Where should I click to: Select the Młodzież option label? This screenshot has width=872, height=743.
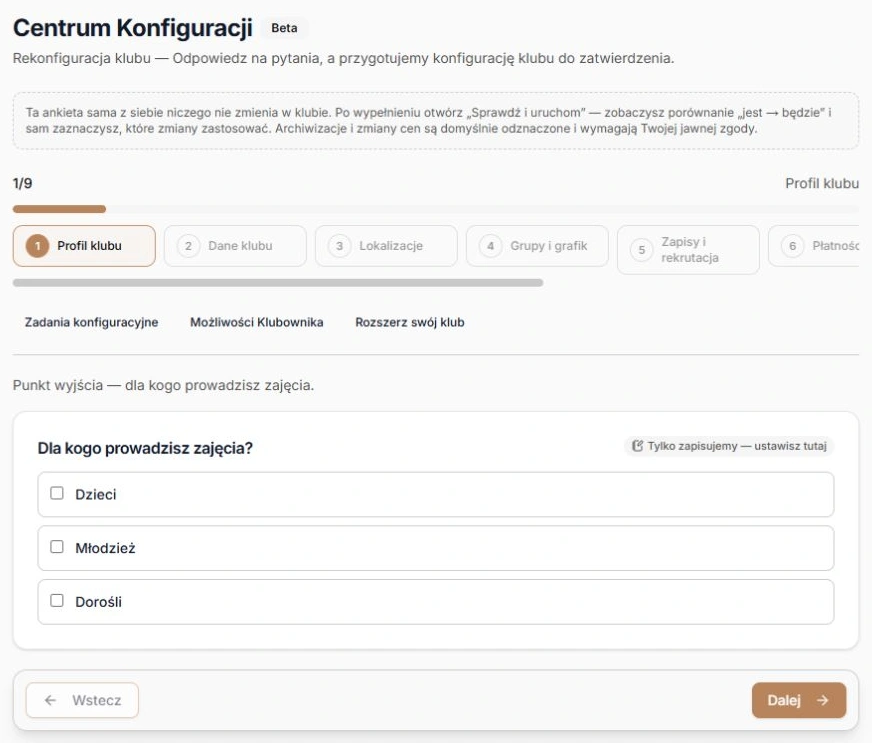(105, 548)
